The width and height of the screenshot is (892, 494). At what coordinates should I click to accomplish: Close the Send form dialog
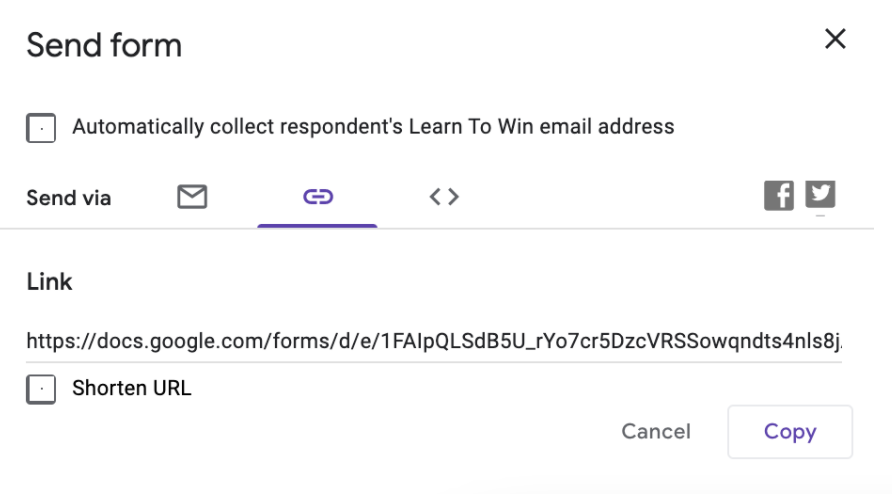point(834,39)
